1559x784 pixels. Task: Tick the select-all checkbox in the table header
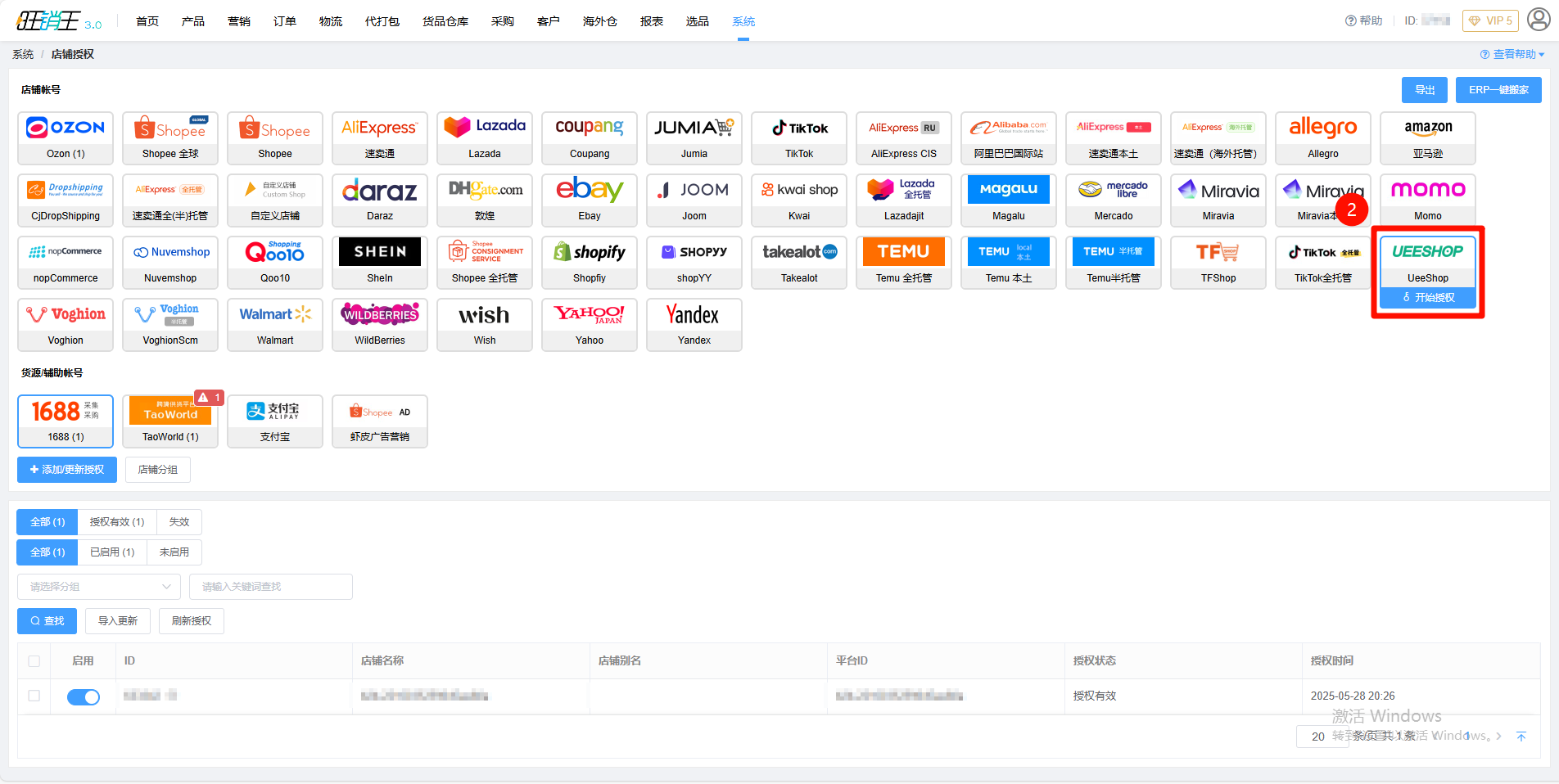[34, 661]
